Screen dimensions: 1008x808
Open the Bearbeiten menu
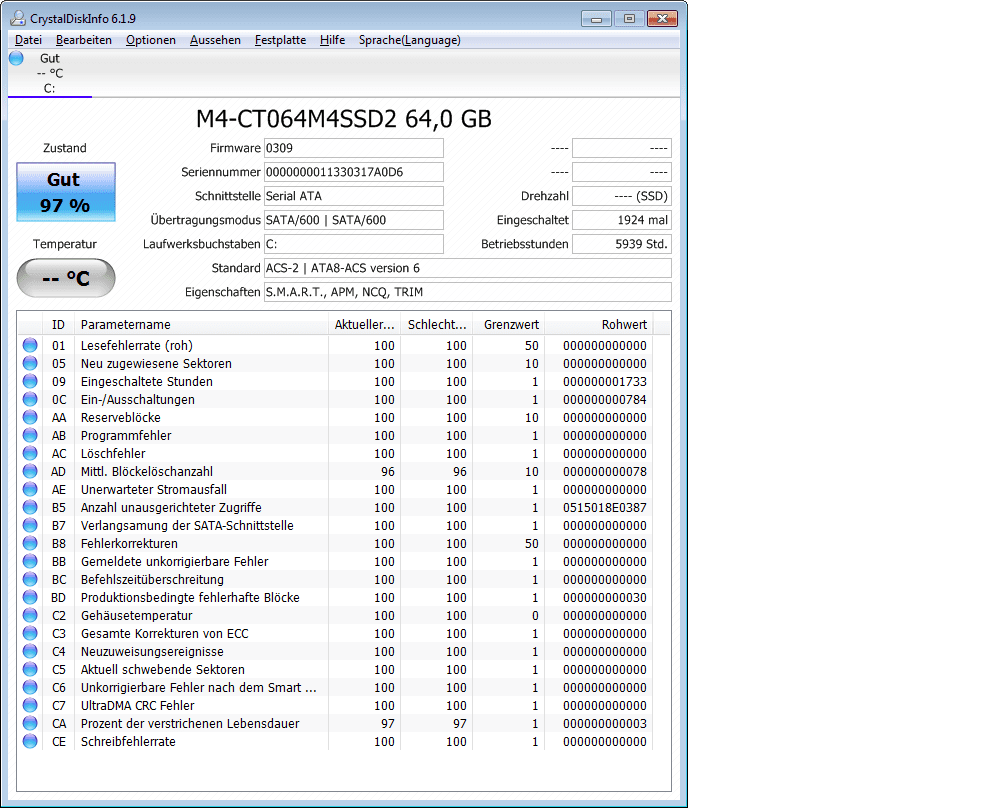point(84,40)
